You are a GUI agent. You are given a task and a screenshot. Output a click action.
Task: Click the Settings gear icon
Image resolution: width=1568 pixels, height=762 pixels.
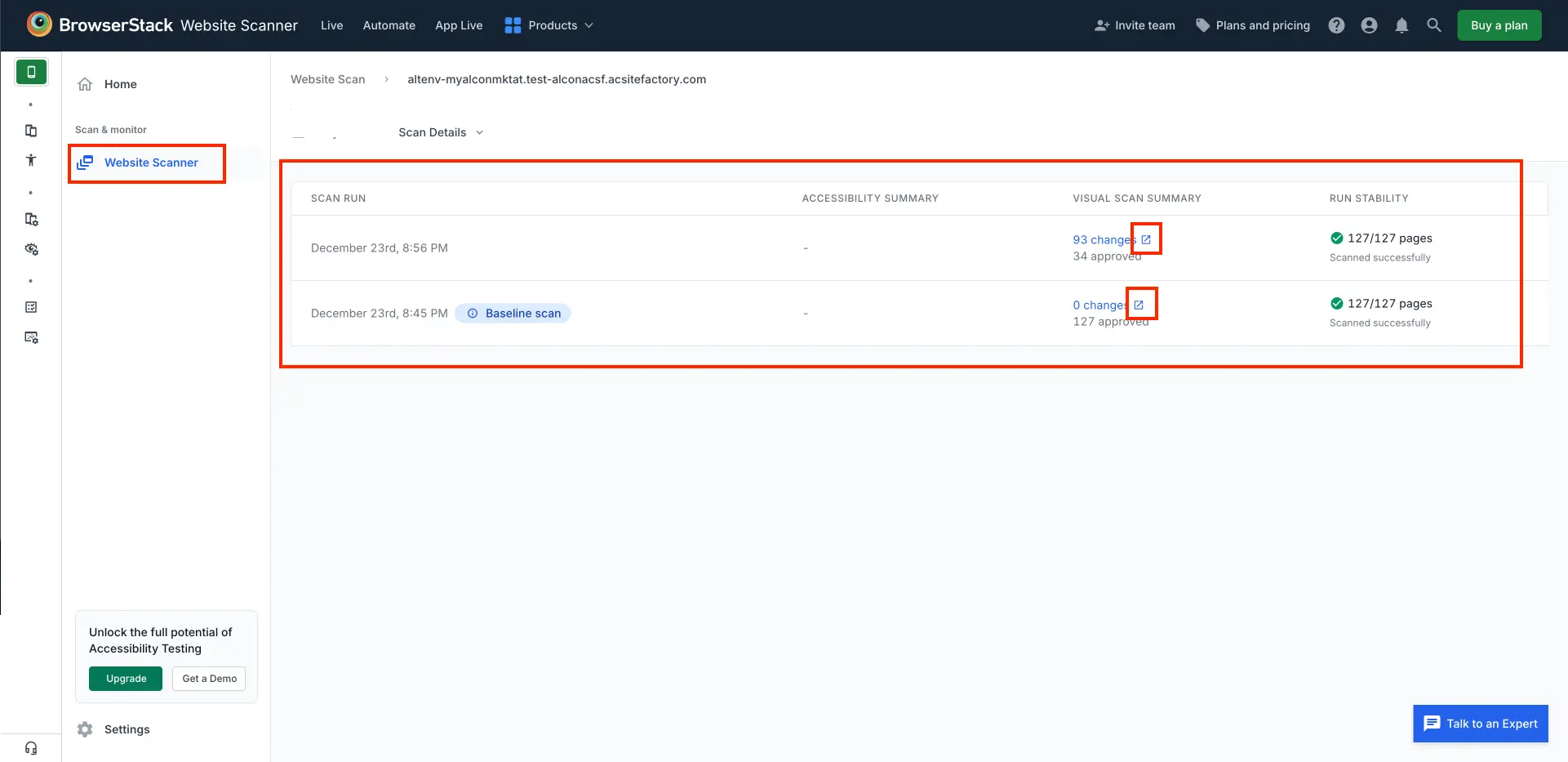(85, 729)
